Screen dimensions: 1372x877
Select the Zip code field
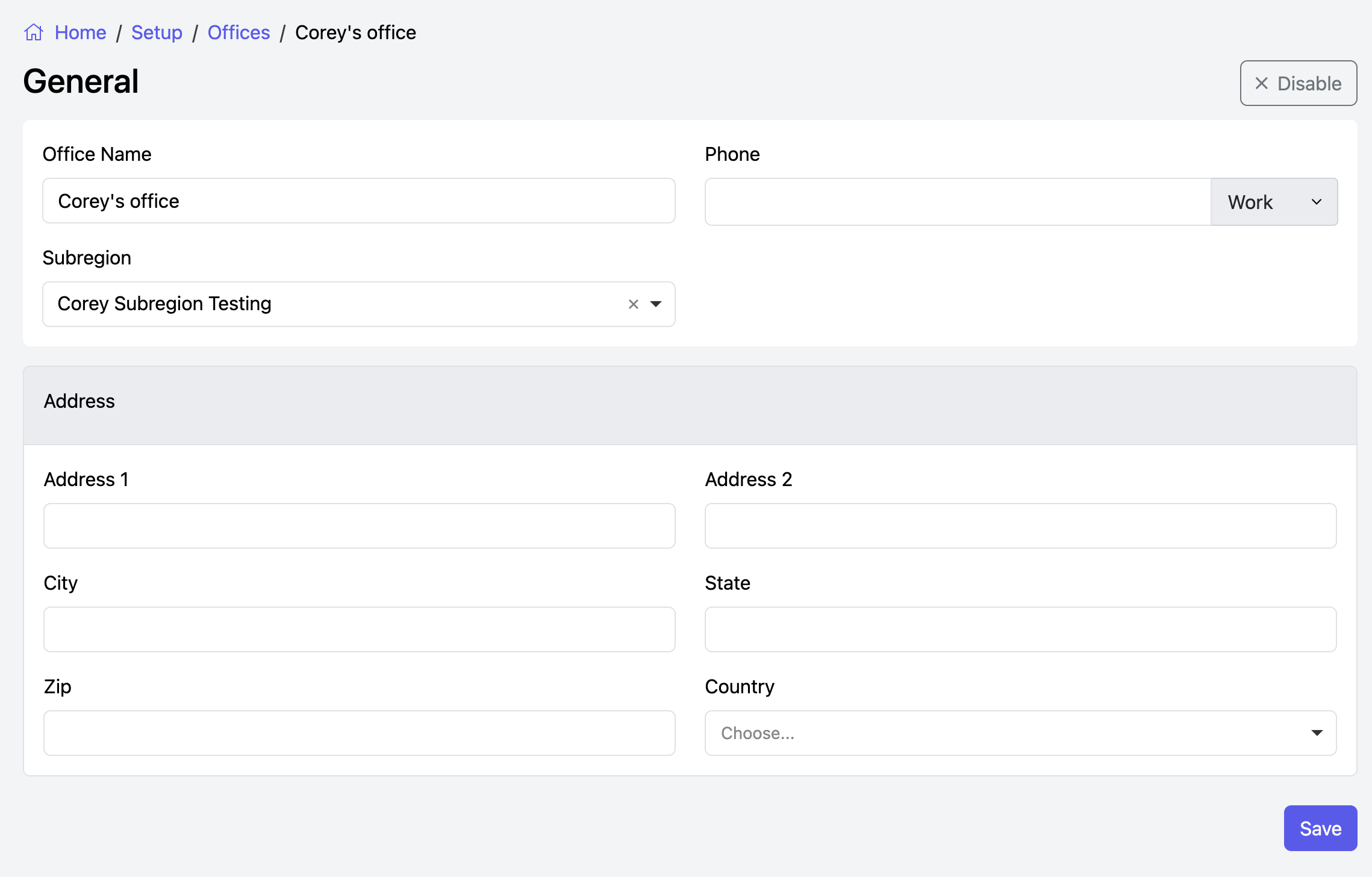(x=359, y=733)
